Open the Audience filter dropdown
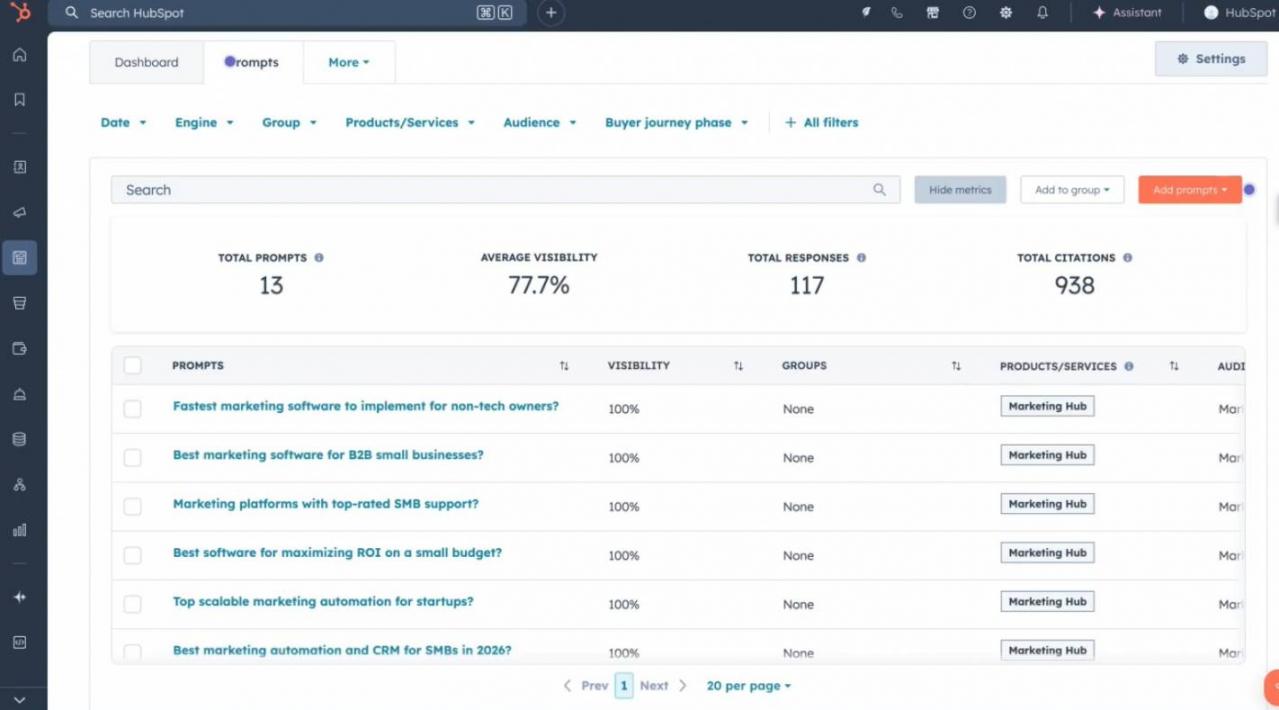 pos(540,122)
